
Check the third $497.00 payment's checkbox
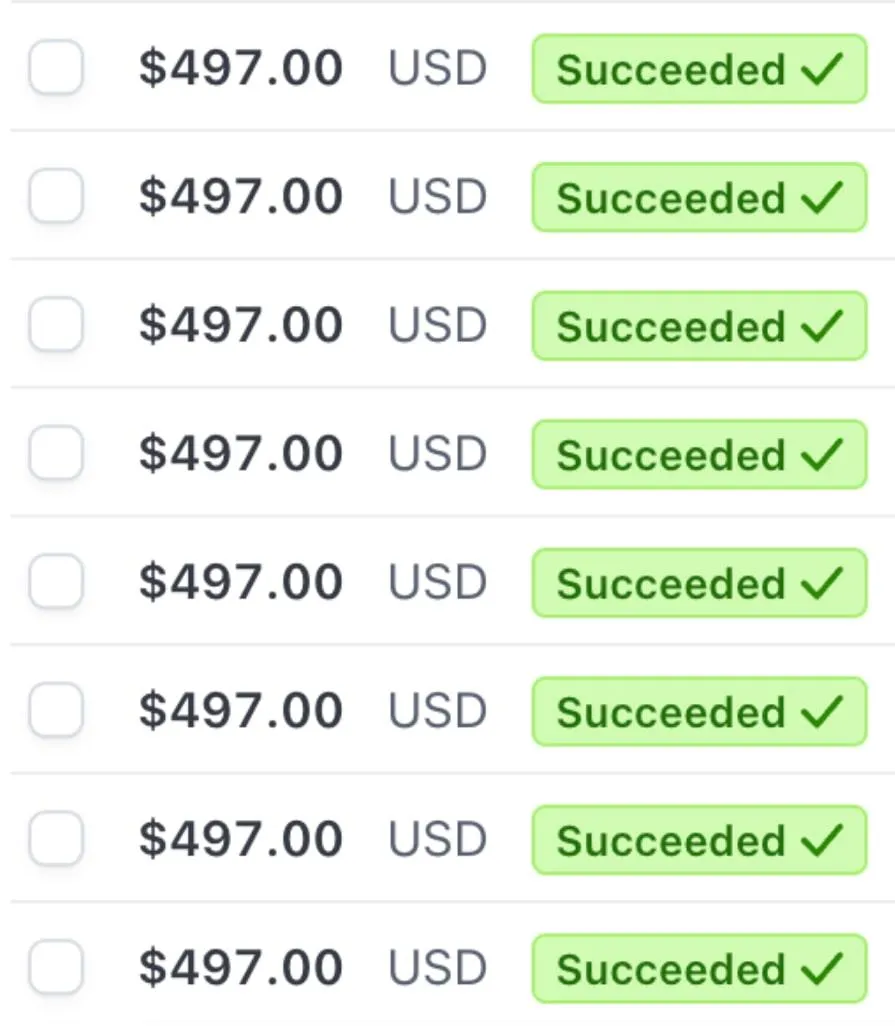pyautogui.click(x=56, y=324)
